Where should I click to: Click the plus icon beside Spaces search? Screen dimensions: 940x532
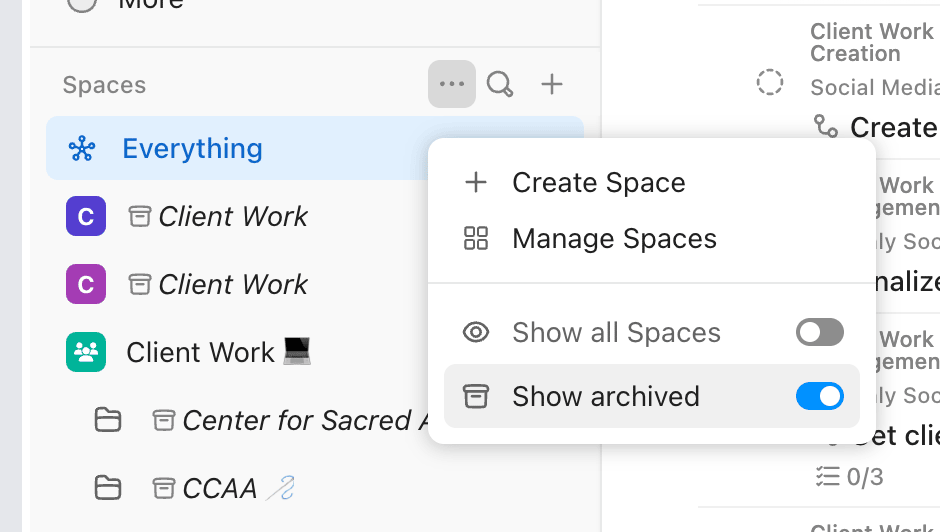[x=552, y=84]
